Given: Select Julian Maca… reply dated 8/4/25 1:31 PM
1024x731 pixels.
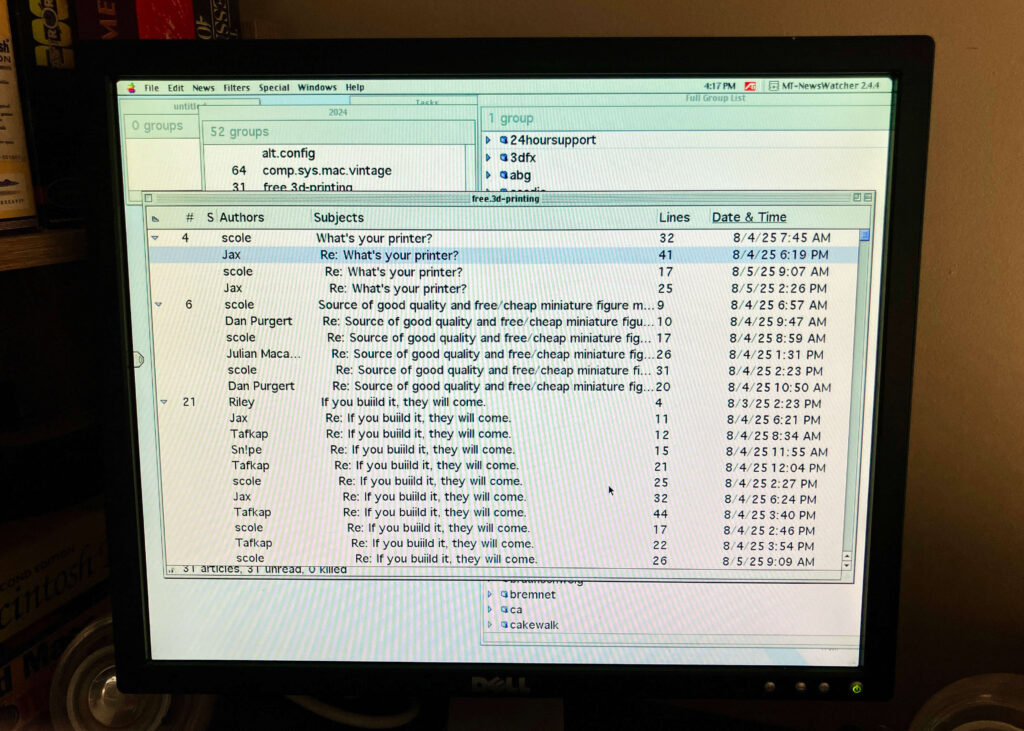Looking at the screenshot, I should [504, 354].
